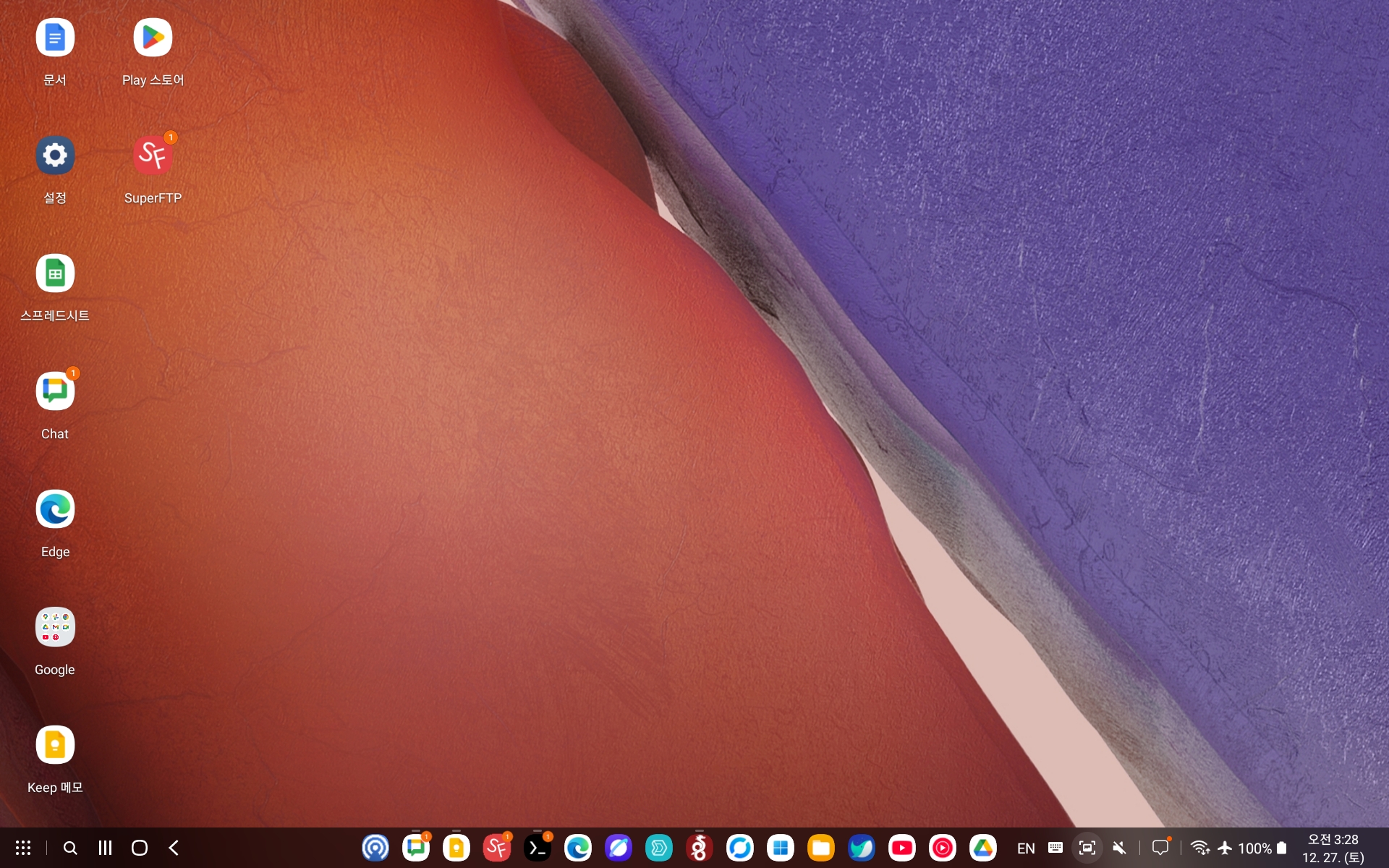Open YouTube Music from the taskbar
This screenshot has width=1389, height=868.
tap(942, 848)
